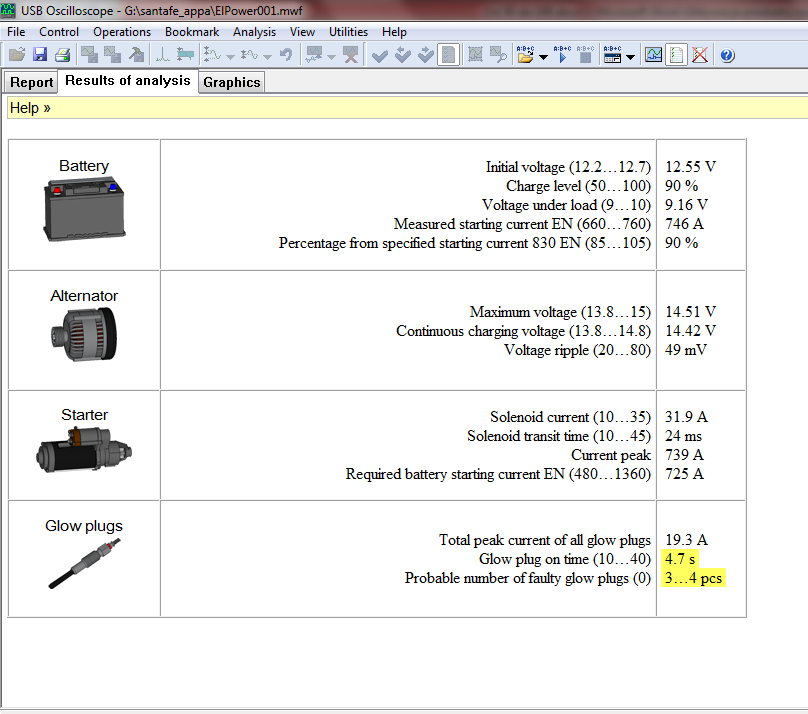Switch to the Report tab
The width and height of the screenshot is (808, 714).
(32, 82)
